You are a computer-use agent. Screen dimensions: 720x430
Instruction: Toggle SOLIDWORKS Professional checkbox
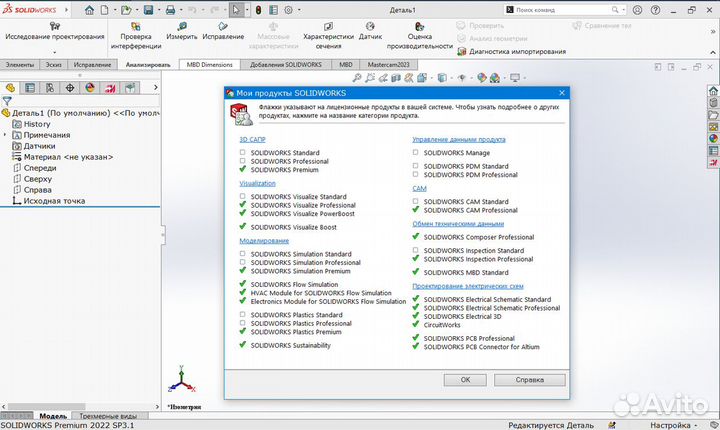pyautogui.click(x=242, y=161)
